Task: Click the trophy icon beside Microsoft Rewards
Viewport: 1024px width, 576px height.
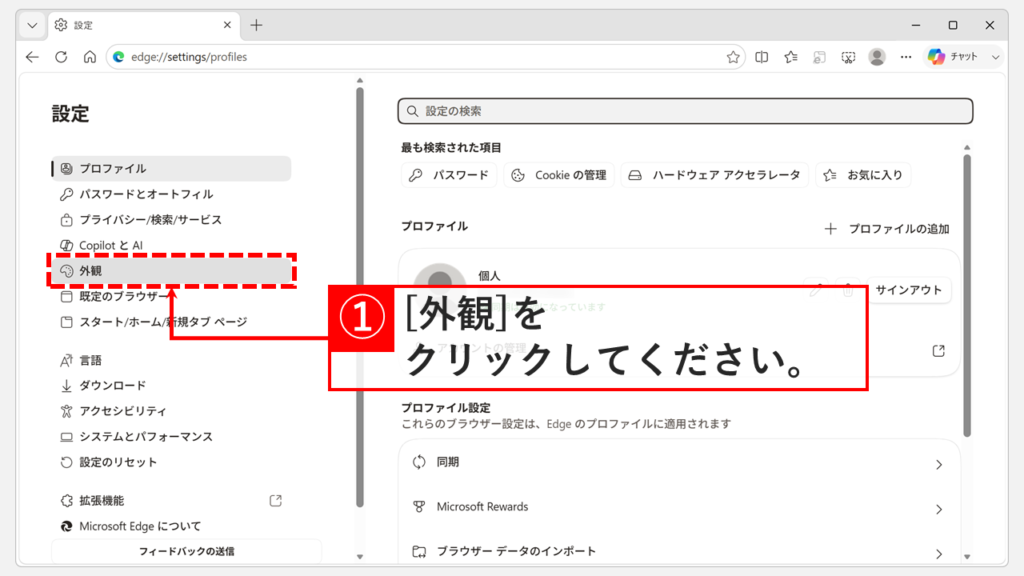Action: pyautogui.click(x=419, y=507)
